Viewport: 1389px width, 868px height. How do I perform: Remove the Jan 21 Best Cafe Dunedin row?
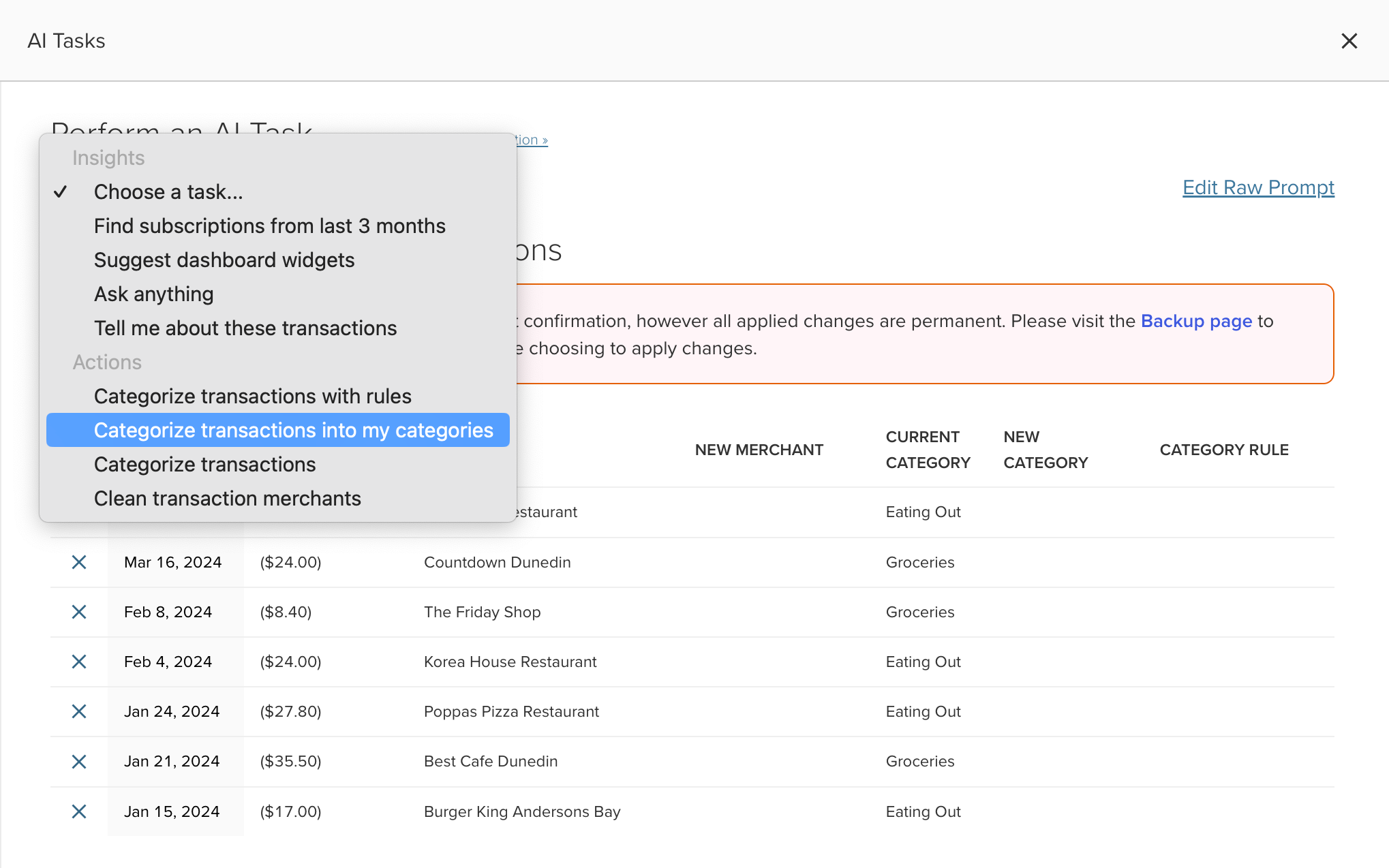click(x=79, y=761)
